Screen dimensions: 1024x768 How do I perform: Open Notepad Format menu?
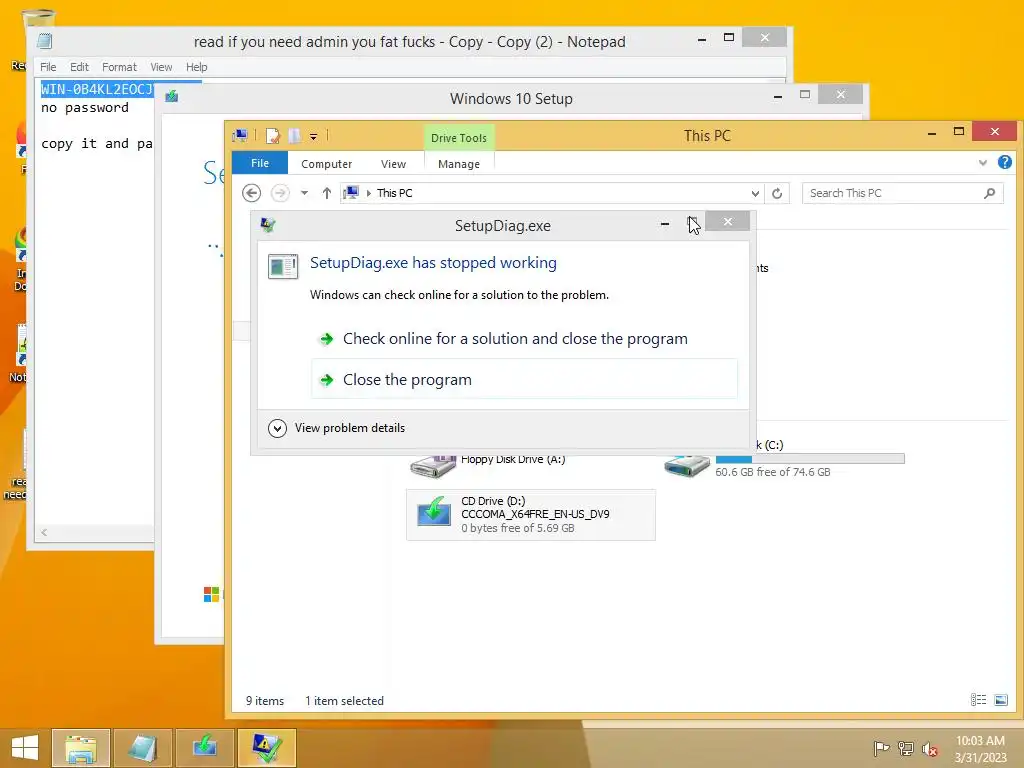tap(119, 67)
